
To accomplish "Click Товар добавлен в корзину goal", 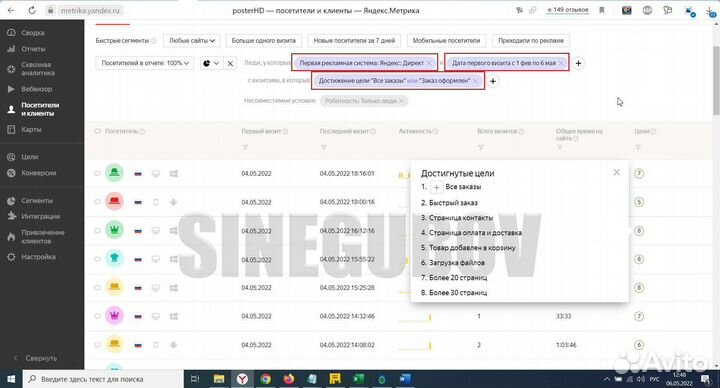I will 472,247.
